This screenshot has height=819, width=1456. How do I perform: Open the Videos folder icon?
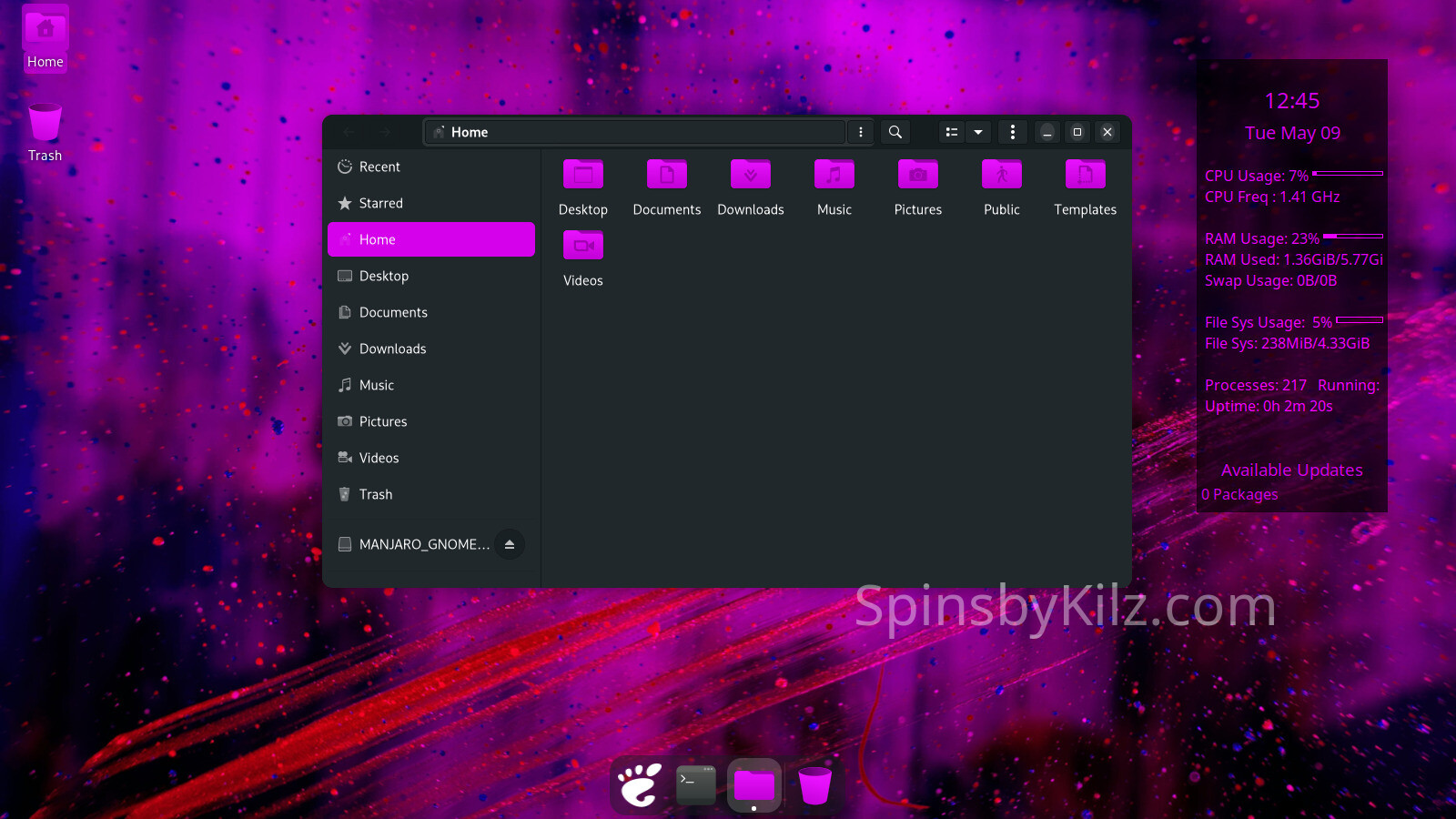point(582,246)
